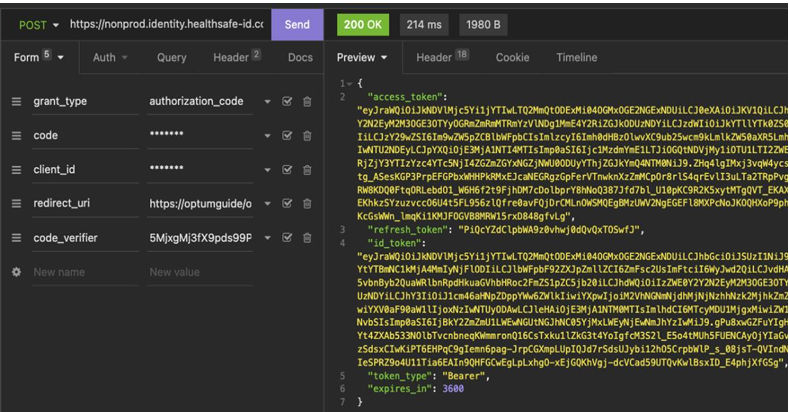This screenshot has height=412, width=789.
Task: Click the New value input field
Action: point(200,272)
